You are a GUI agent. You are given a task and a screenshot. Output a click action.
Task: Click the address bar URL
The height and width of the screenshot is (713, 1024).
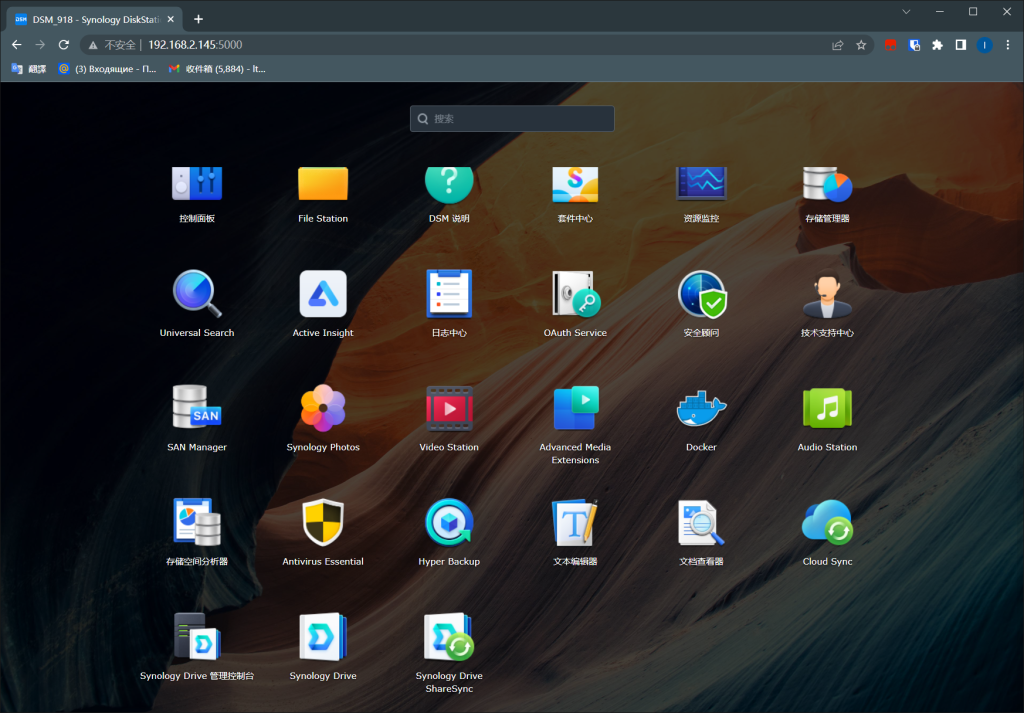click(195, 45)
